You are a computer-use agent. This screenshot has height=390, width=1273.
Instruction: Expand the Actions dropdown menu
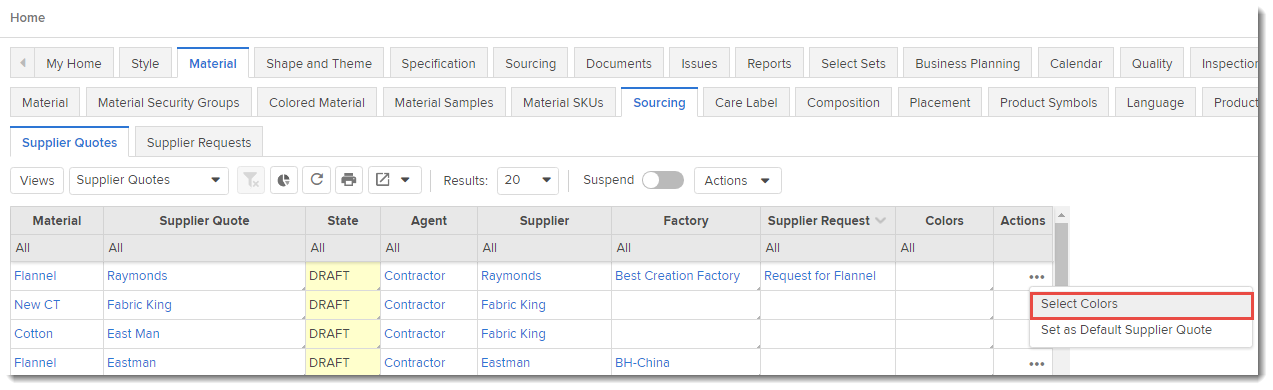coord(738,181)
